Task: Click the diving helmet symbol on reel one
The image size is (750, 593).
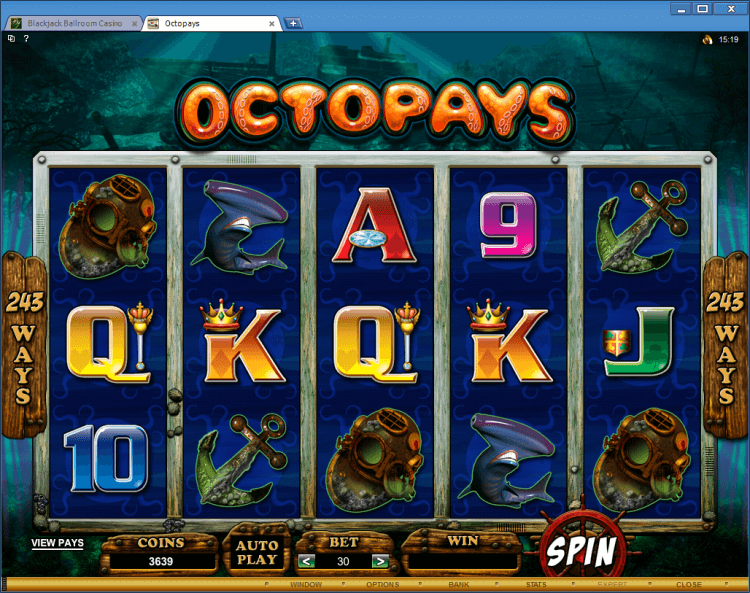Action: point(108,226)
